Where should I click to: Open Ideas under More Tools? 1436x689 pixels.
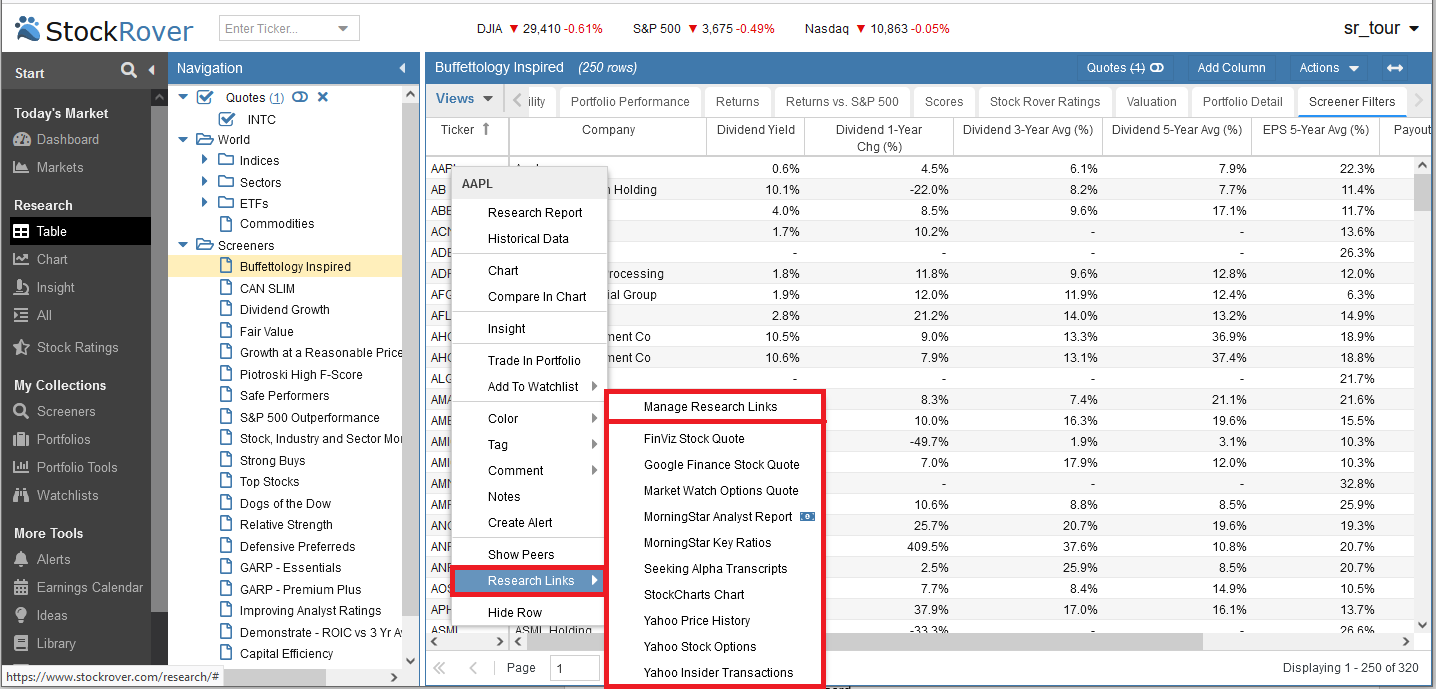(52, 615)
